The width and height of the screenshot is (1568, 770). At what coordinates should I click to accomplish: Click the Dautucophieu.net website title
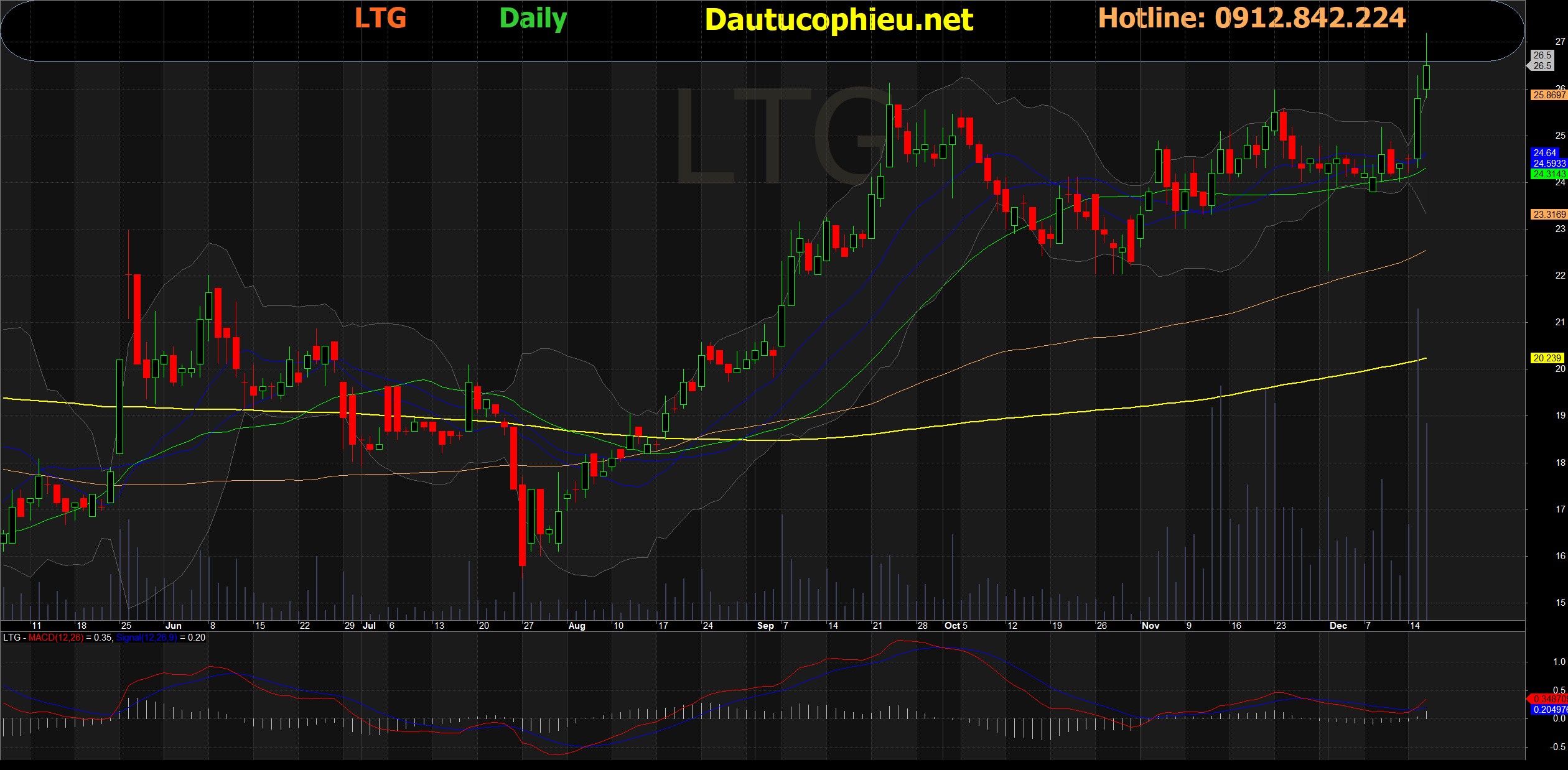pyautogui.click(x=839, y=20)
